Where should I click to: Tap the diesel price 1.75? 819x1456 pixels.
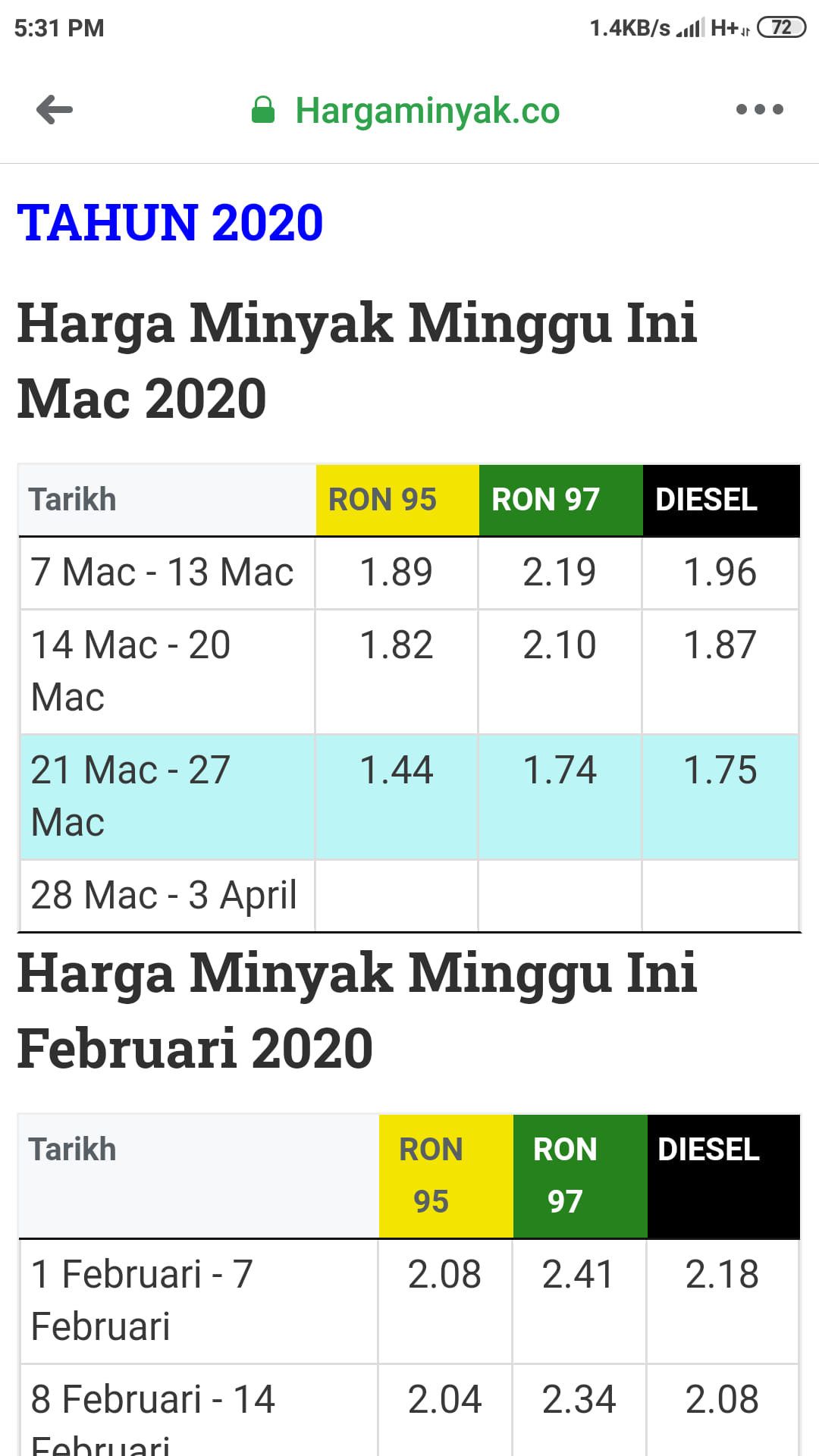click(720, 770)
